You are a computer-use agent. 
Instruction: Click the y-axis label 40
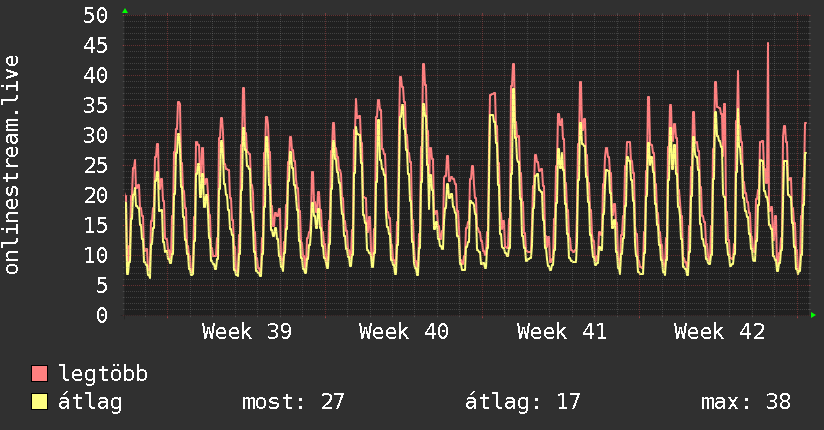click(x=96, y=75)
